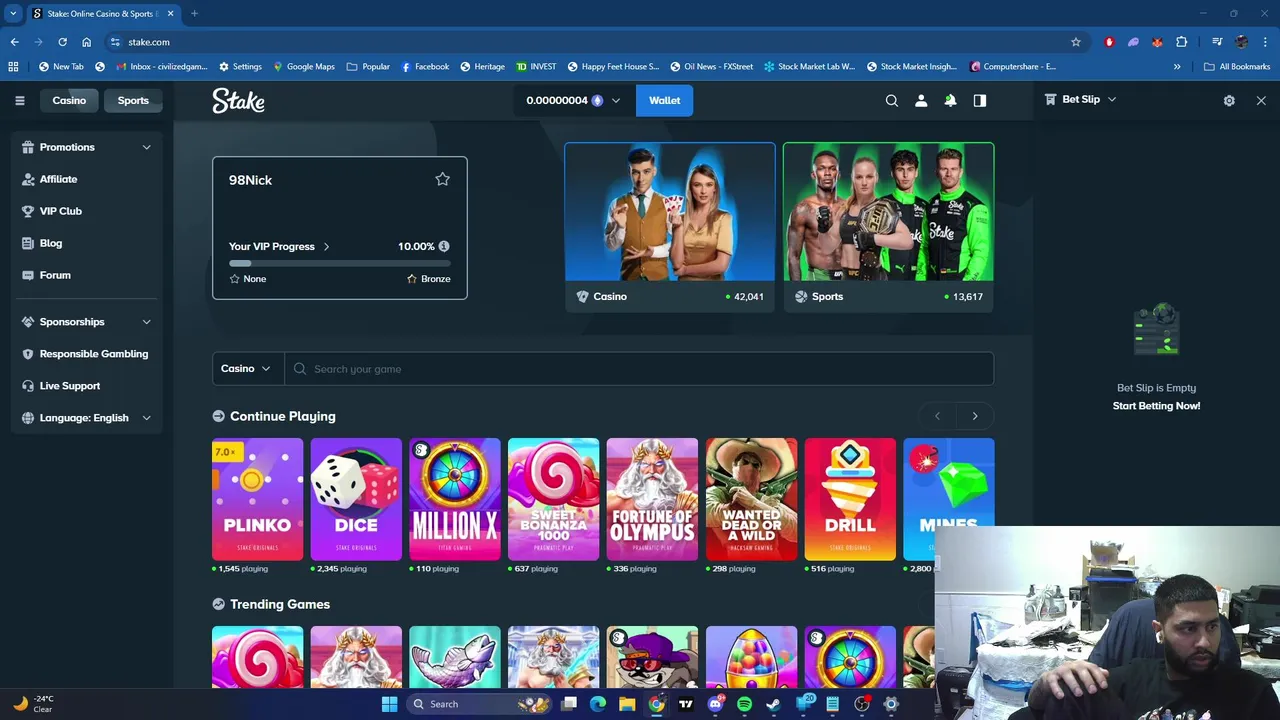Open a new browser tab

pos(194,13)
